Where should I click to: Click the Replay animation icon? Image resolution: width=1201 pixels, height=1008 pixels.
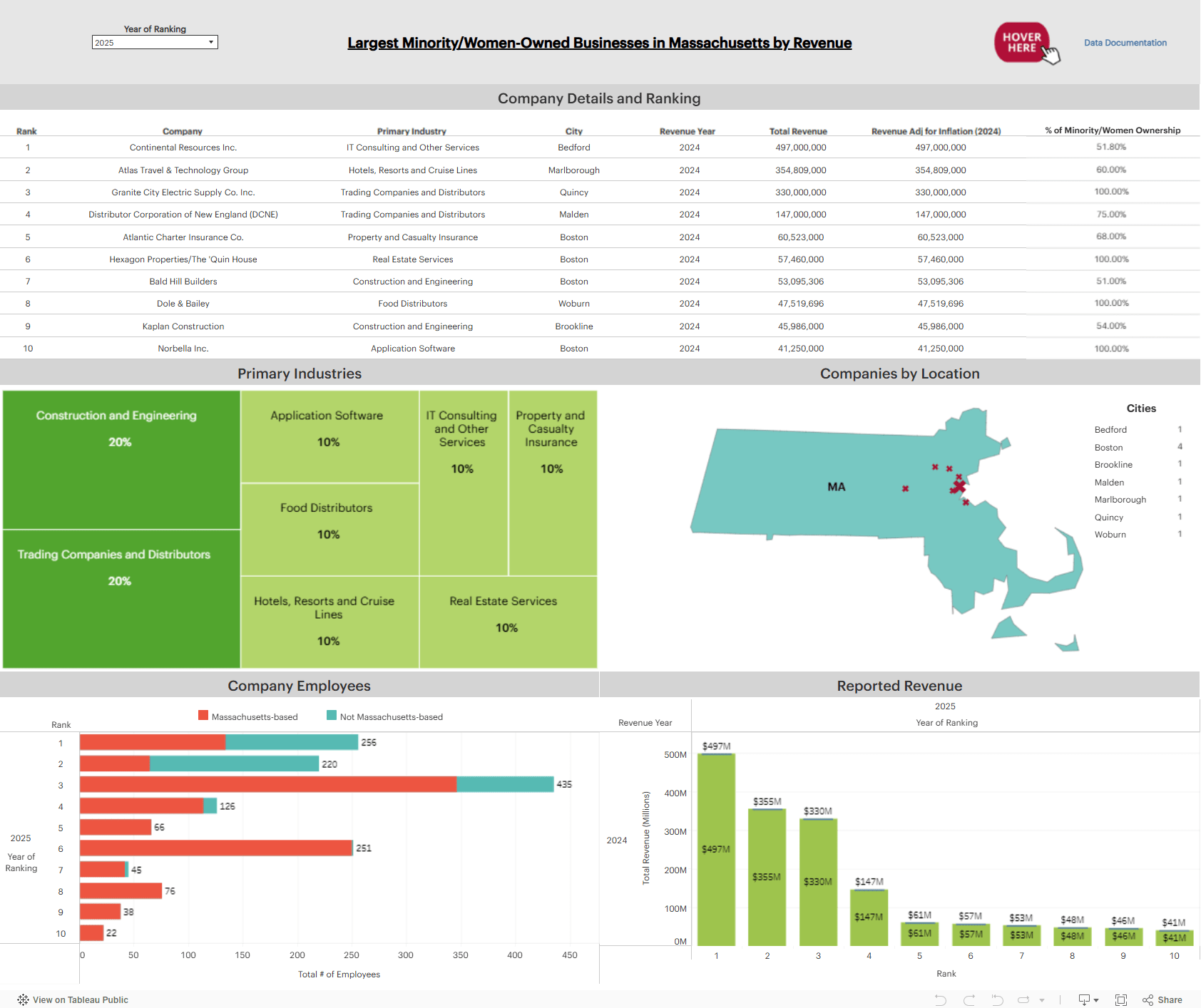(x=1024, y=999)
